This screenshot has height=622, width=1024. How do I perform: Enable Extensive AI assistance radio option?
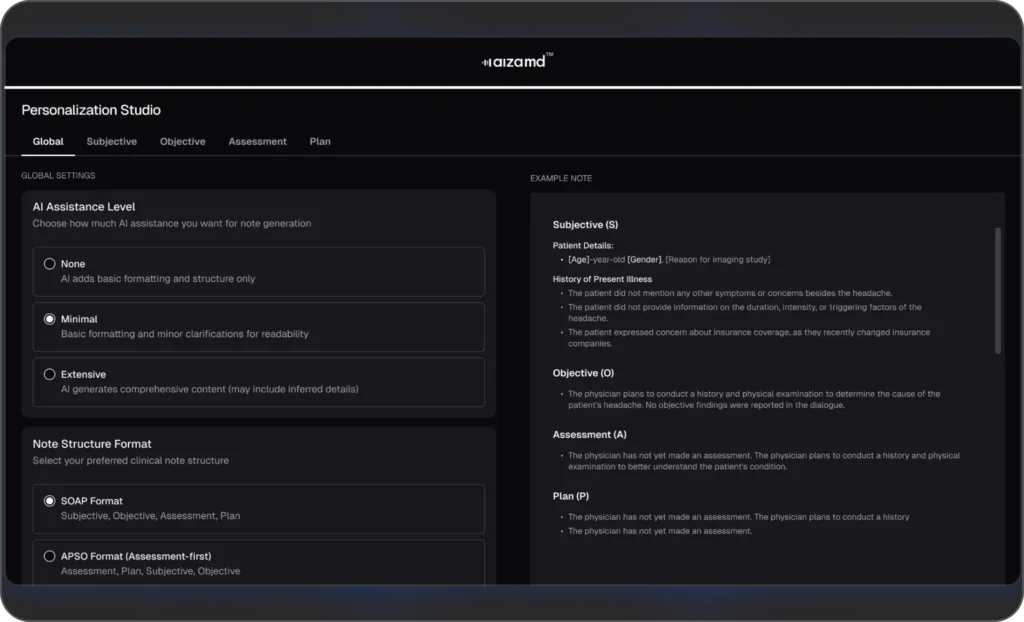tap(50, 374)
